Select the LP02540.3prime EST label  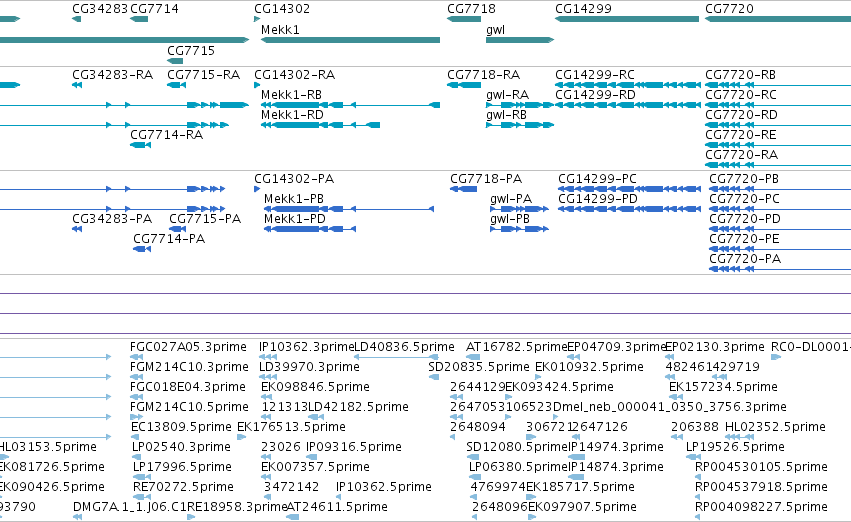click(181, 448)
